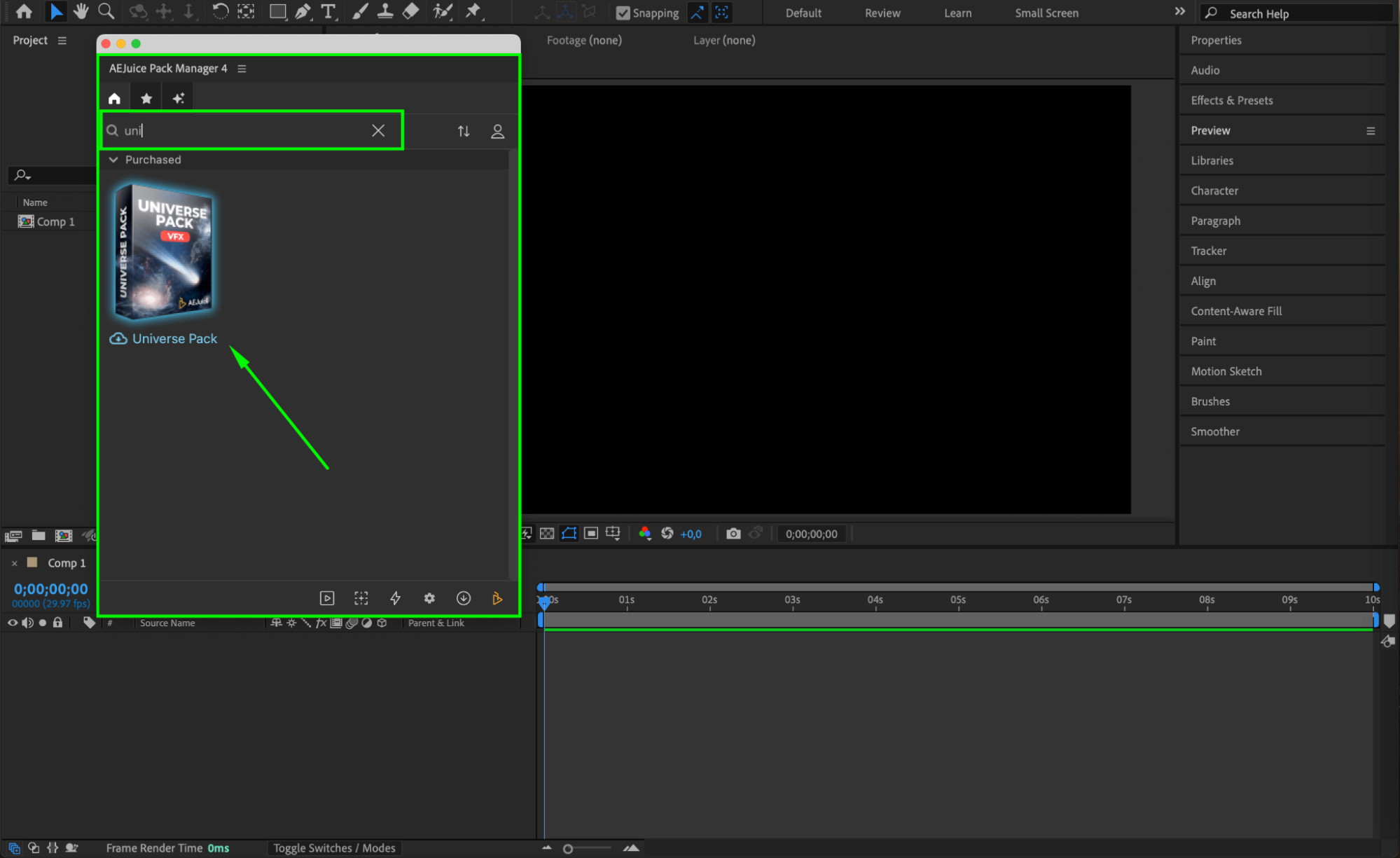Open AEJuice settings gear icon
This screenshot has width=1400, height=858.
429,598
